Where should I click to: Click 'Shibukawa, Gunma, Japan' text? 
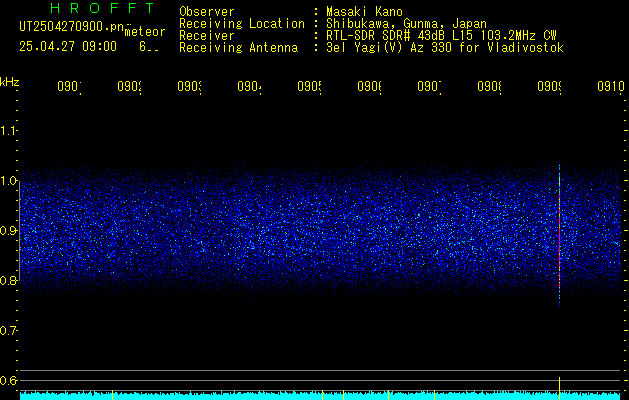(406, 24)
